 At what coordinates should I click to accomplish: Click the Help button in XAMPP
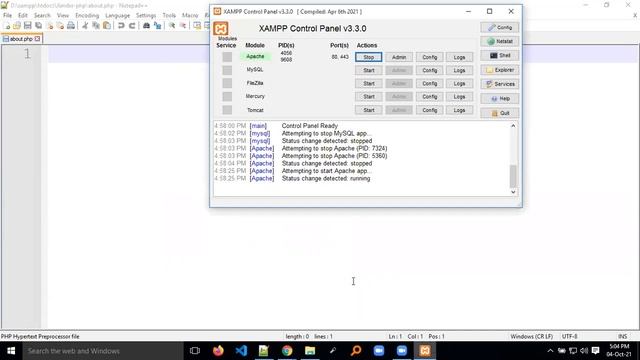tap(500, 98)
